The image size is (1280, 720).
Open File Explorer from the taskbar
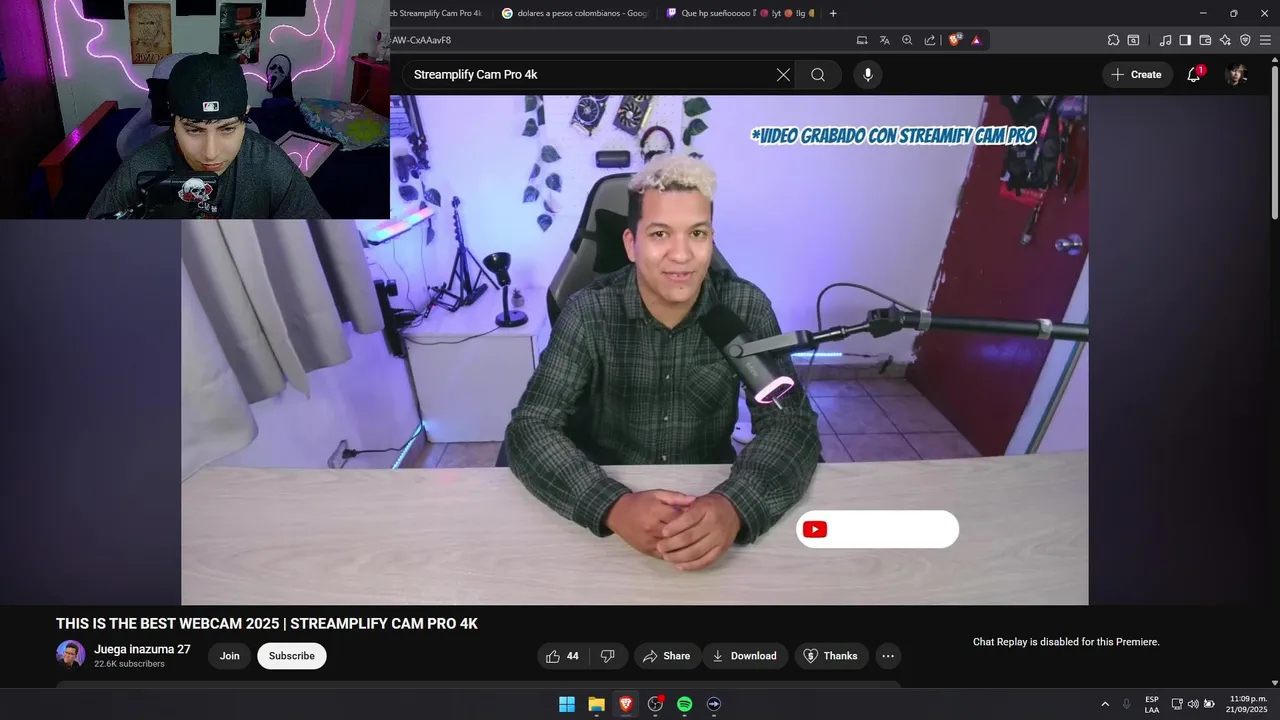[x=596, y=704]
